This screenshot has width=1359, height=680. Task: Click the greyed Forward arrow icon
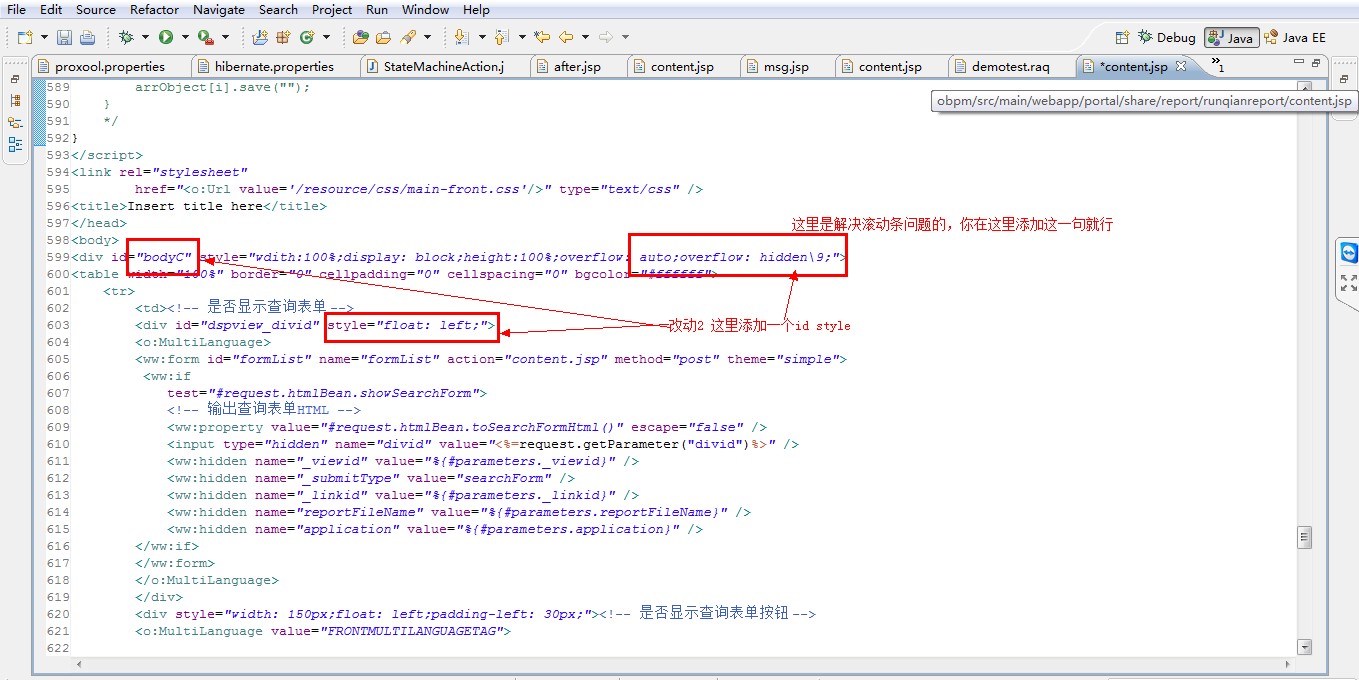click(x=605, y=37)
